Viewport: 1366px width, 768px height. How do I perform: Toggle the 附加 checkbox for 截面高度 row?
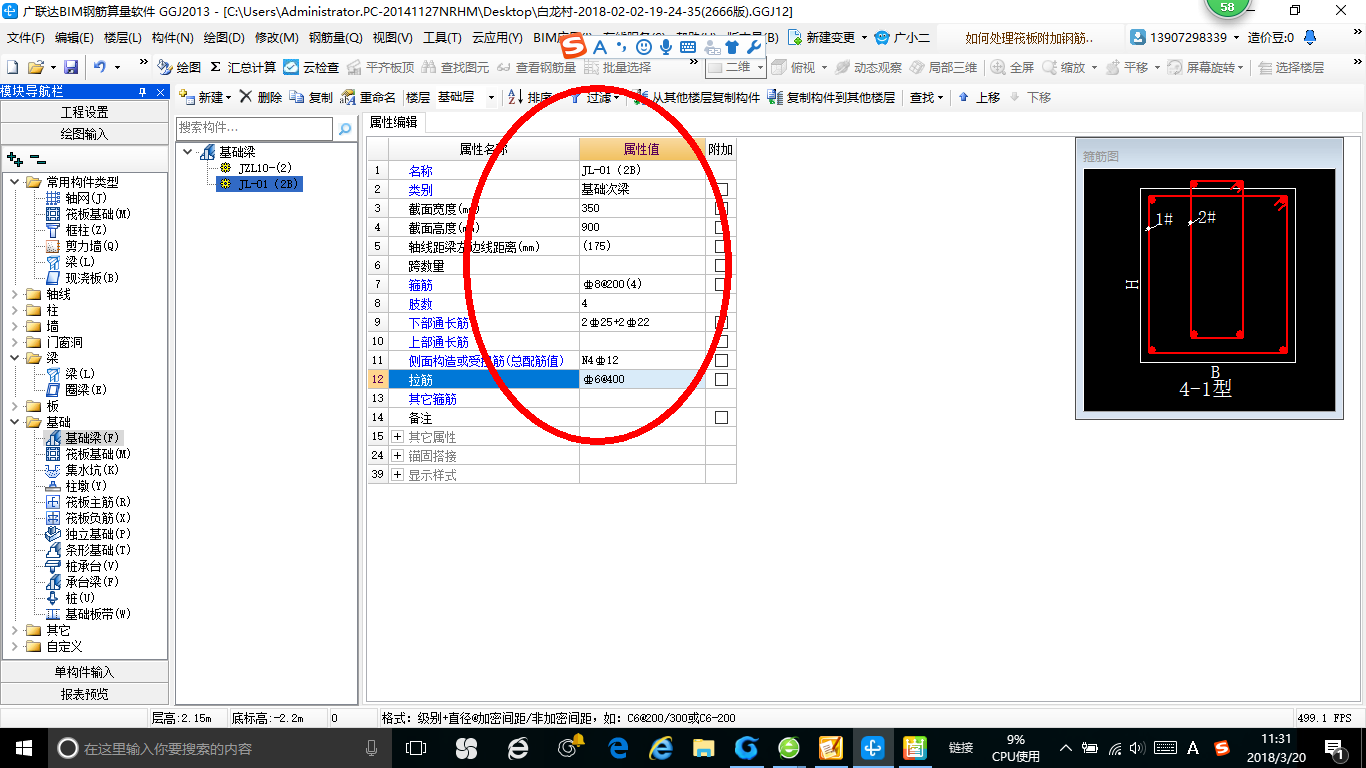(x=721, y=227)
